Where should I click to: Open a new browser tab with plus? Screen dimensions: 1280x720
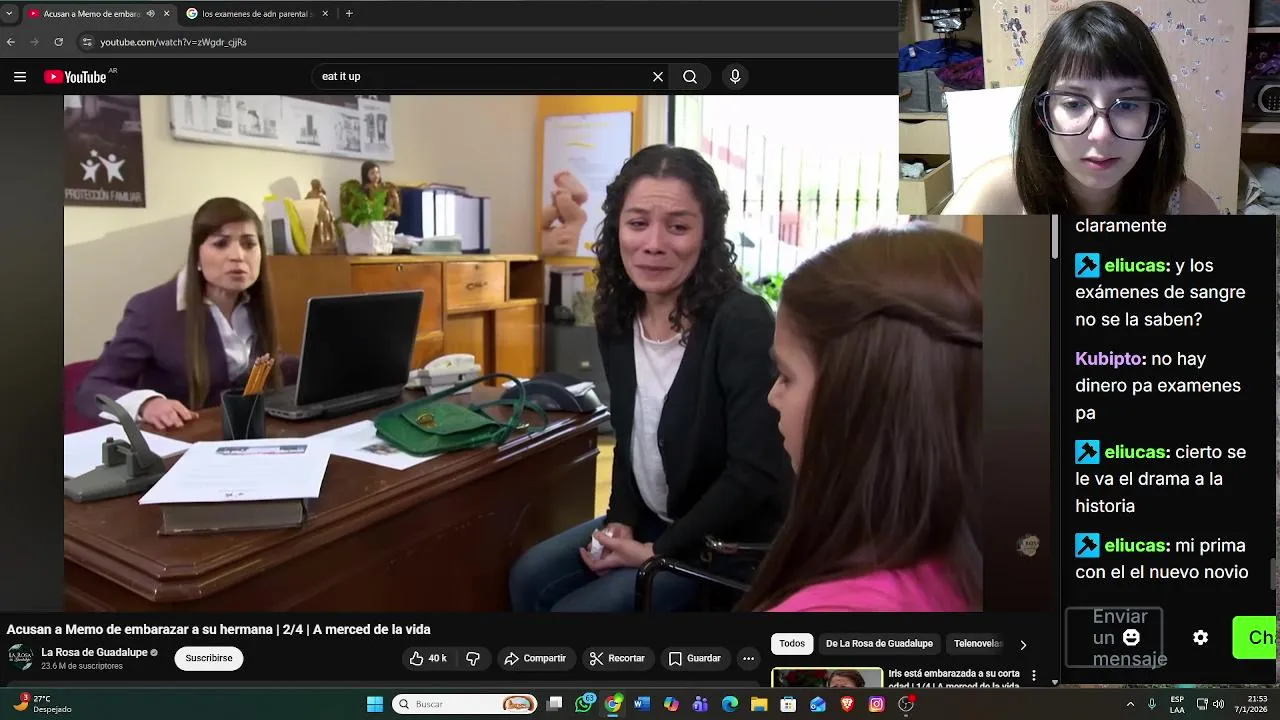tap(349, 14)
